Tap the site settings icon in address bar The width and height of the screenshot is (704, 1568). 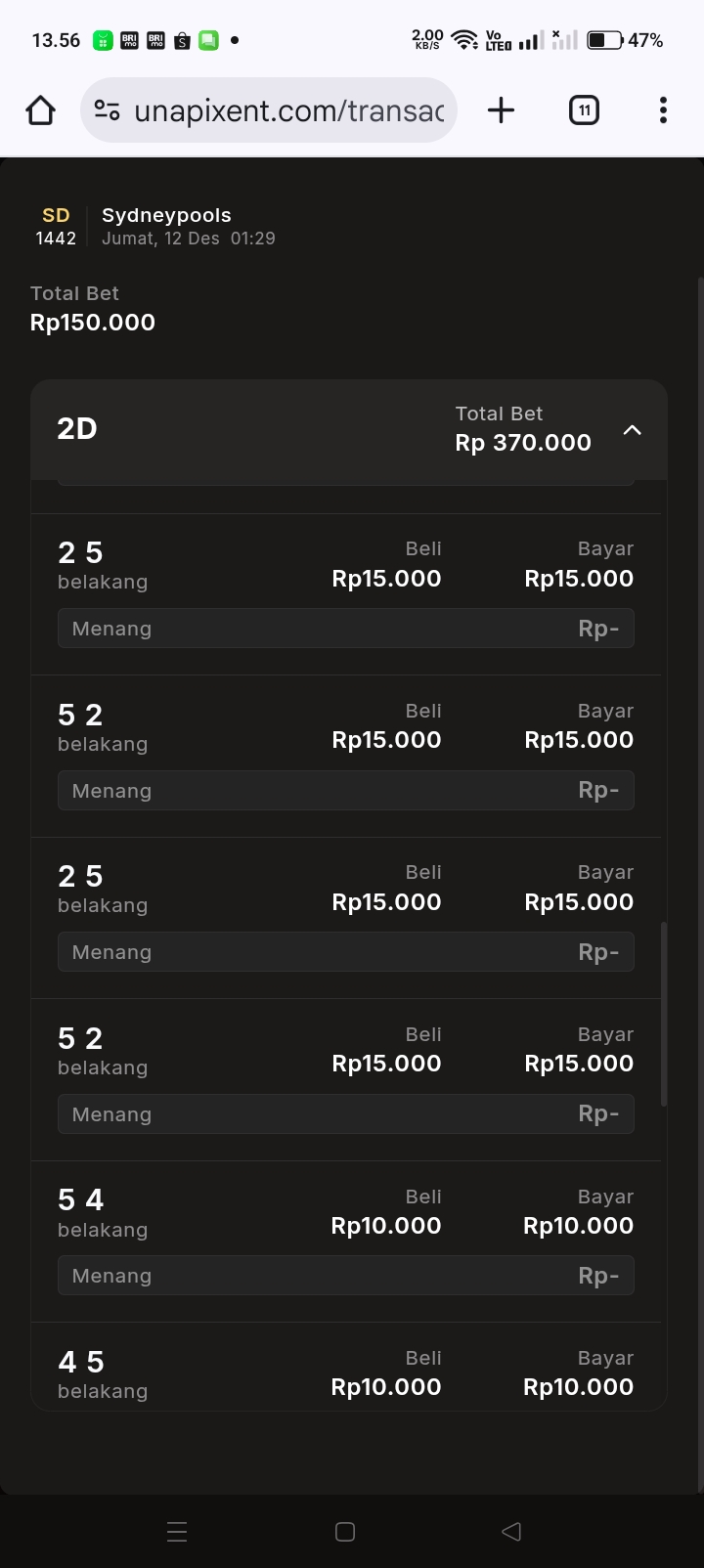[x=107, y=110]
